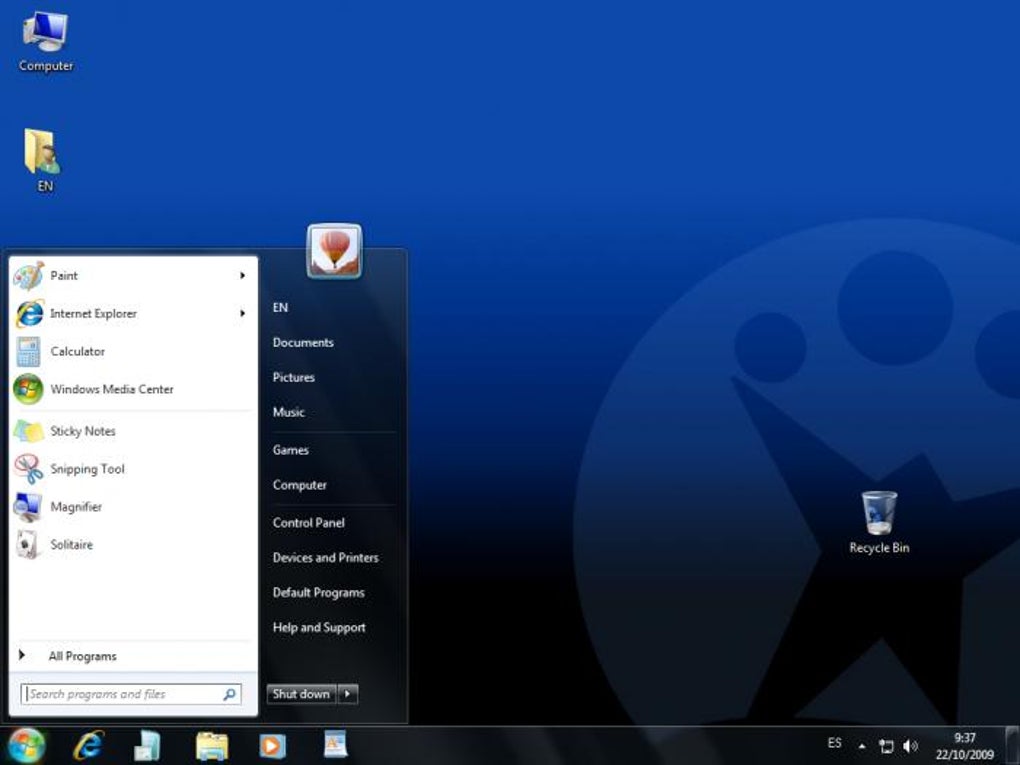Launch Windows Media Player from taskbar
The height and width of the screenshot is (765, 1020).
coord(272,746)
